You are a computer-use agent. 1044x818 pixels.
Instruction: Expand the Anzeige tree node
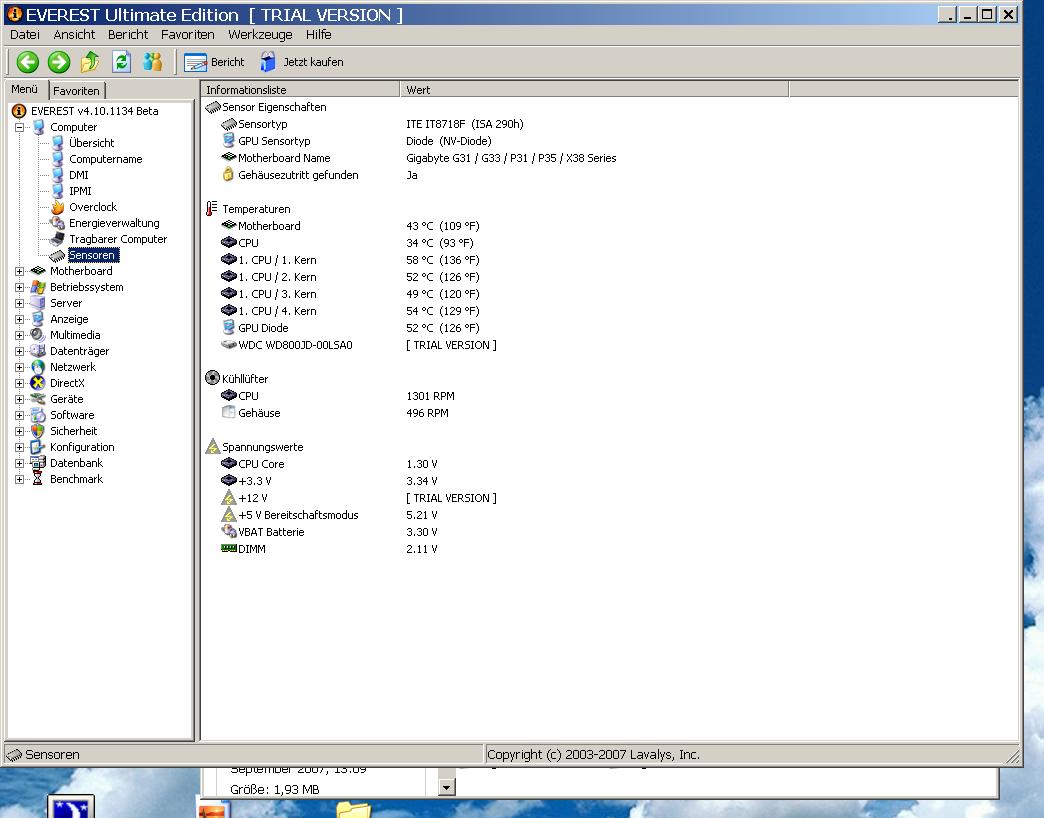pos(19,319)
